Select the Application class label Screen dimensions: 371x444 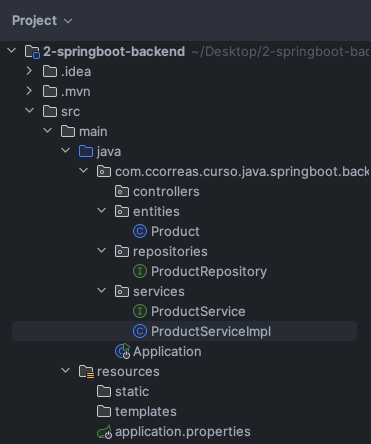tap(167, 352)
